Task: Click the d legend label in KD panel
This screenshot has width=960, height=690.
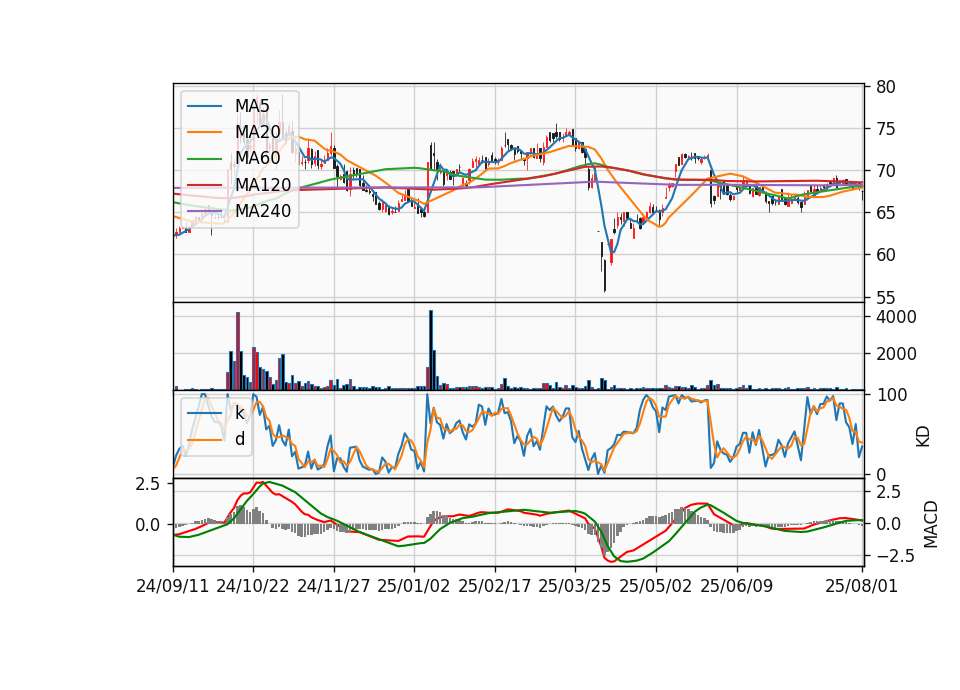Action: point(240,439)
